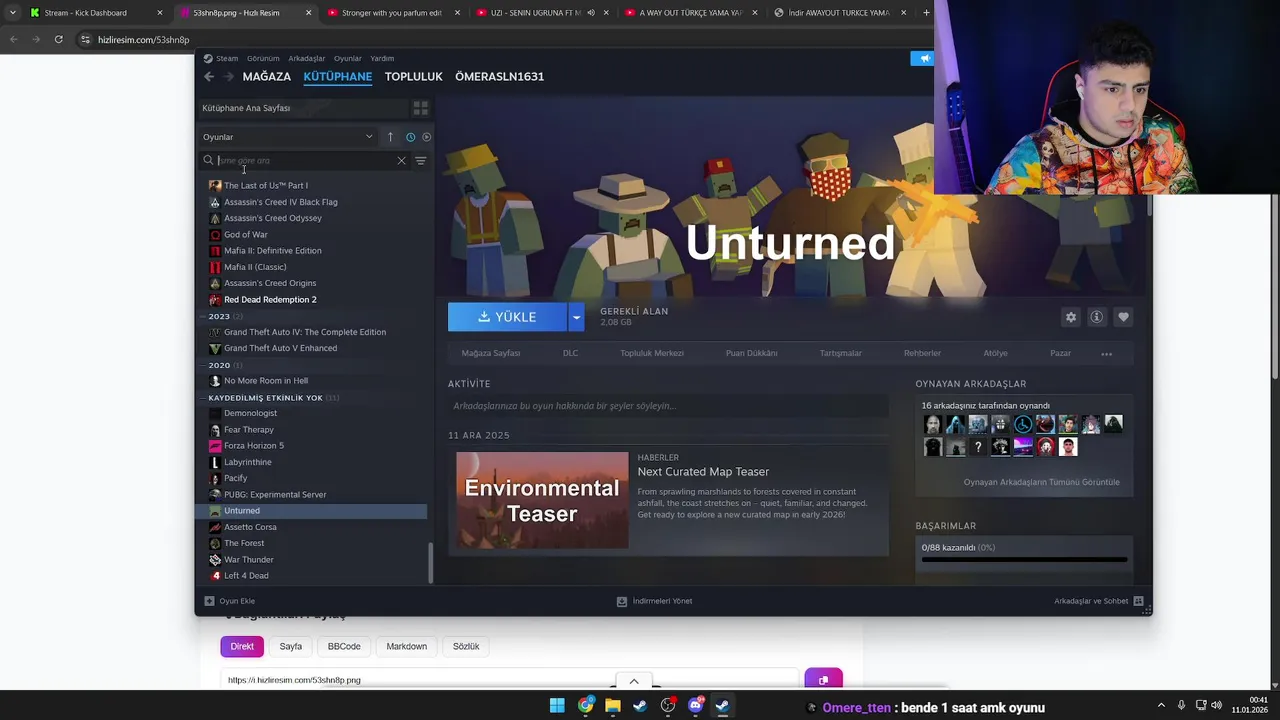View all playing friends link
This screenshot has height=720, width=1280.
coord(1041,482)
